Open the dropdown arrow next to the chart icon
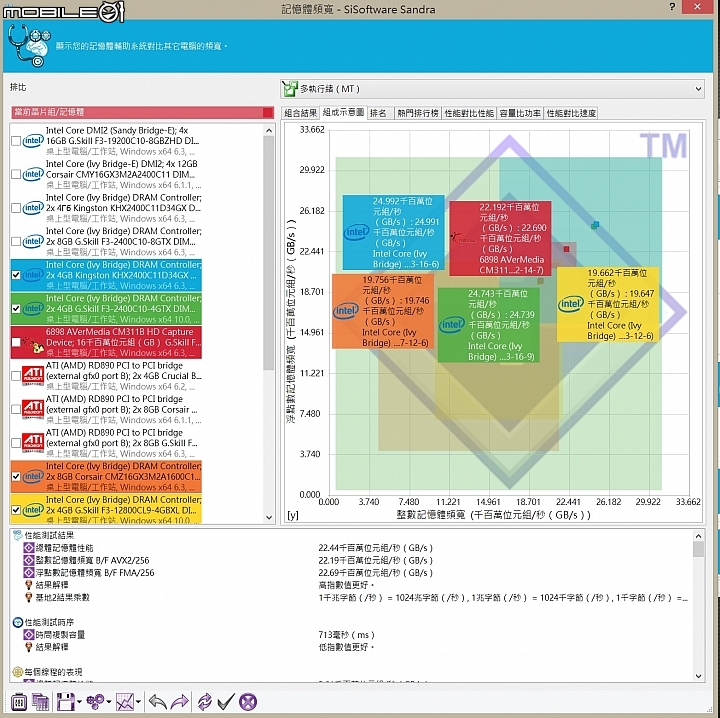The width and height of the screenshot is (720, 718). 138,702
